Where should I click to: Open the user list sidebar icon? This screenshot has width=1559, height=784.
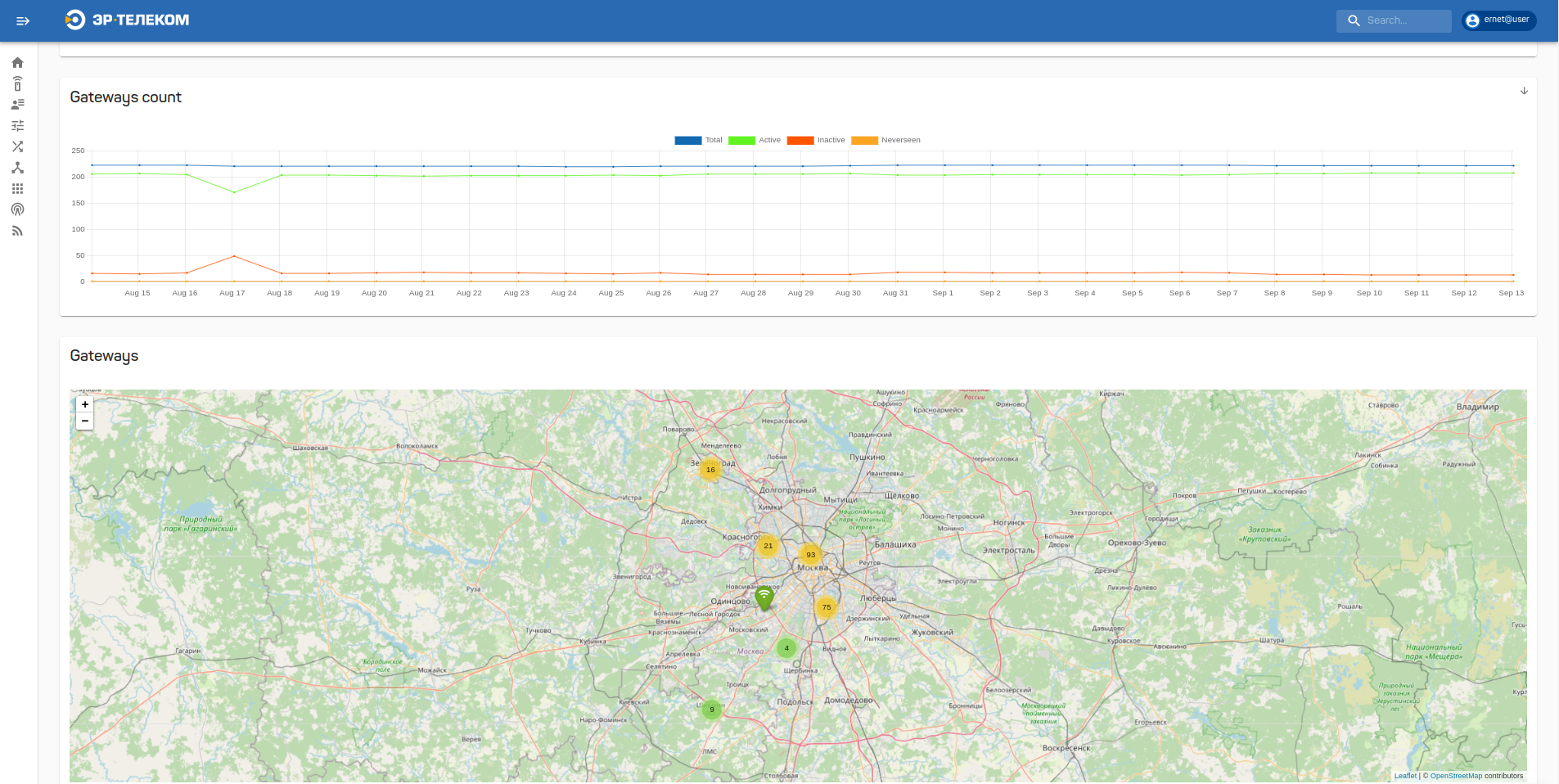[x=17, y=104]
